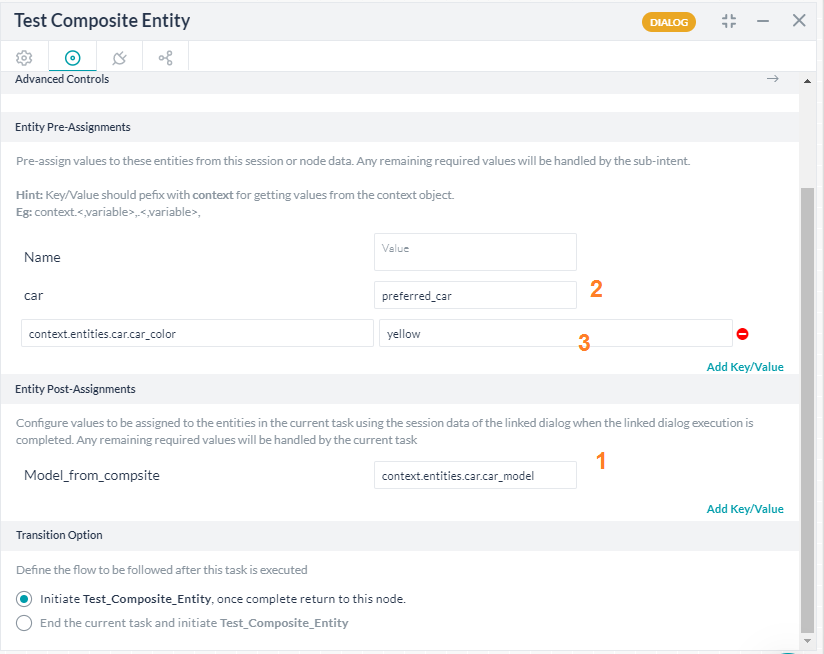Focus the Name value input field
824x654 pixels.
point(475,252)
